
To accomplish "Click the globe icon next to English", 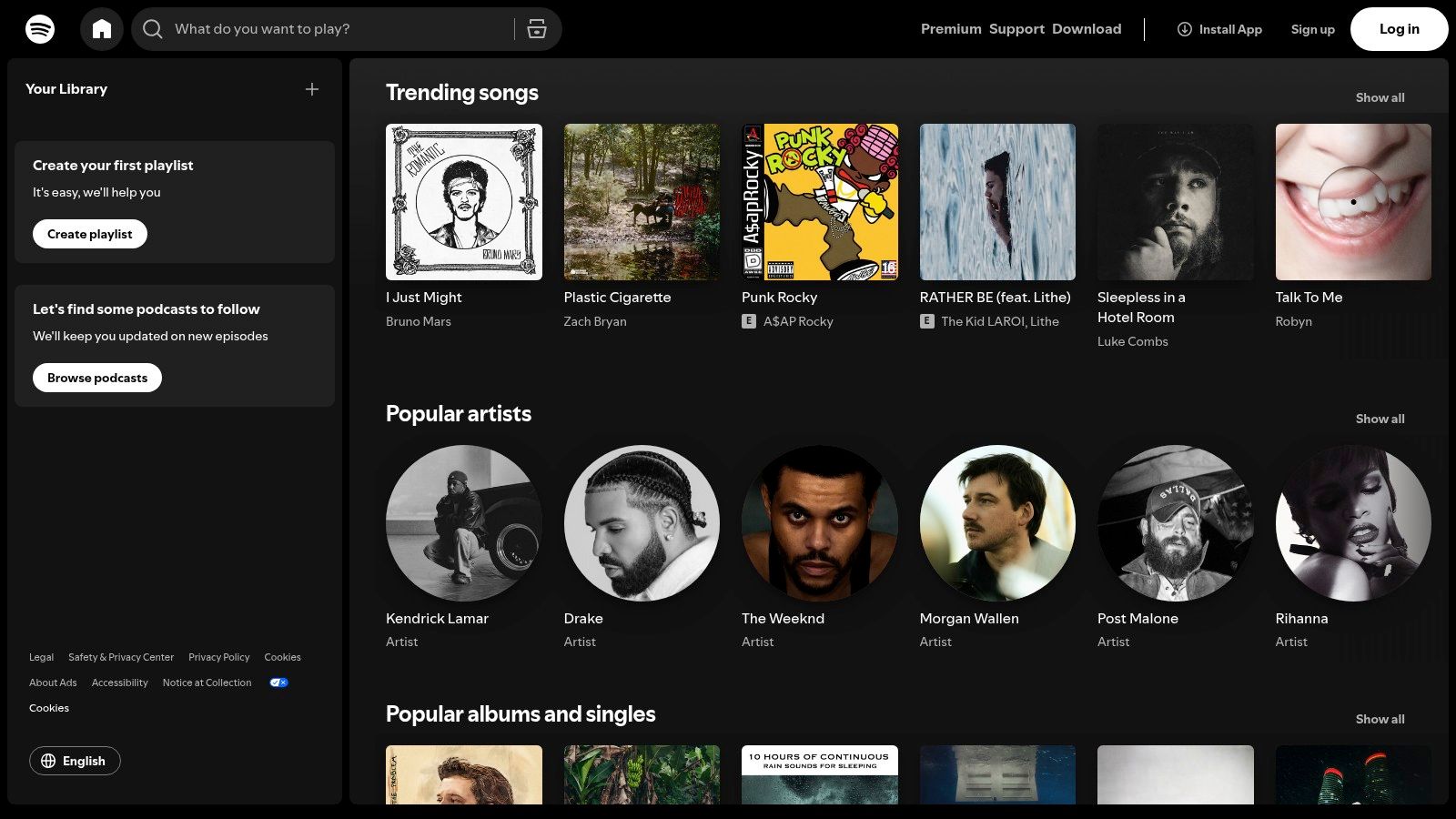I will pos(50,761).
